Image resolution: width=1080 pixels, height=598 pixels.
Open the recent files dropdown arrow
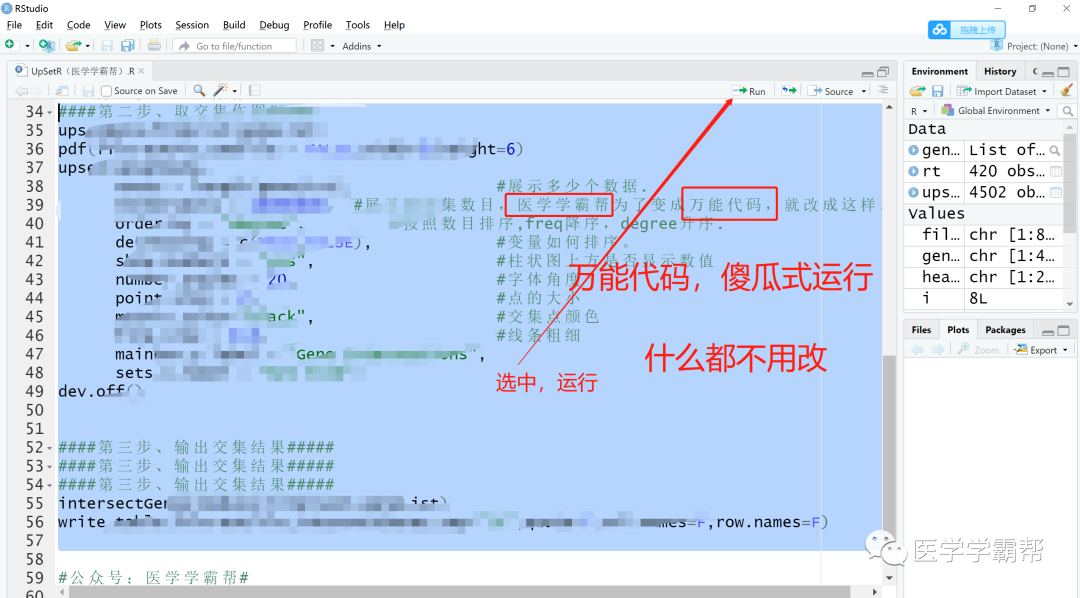[x=87, y=46]
